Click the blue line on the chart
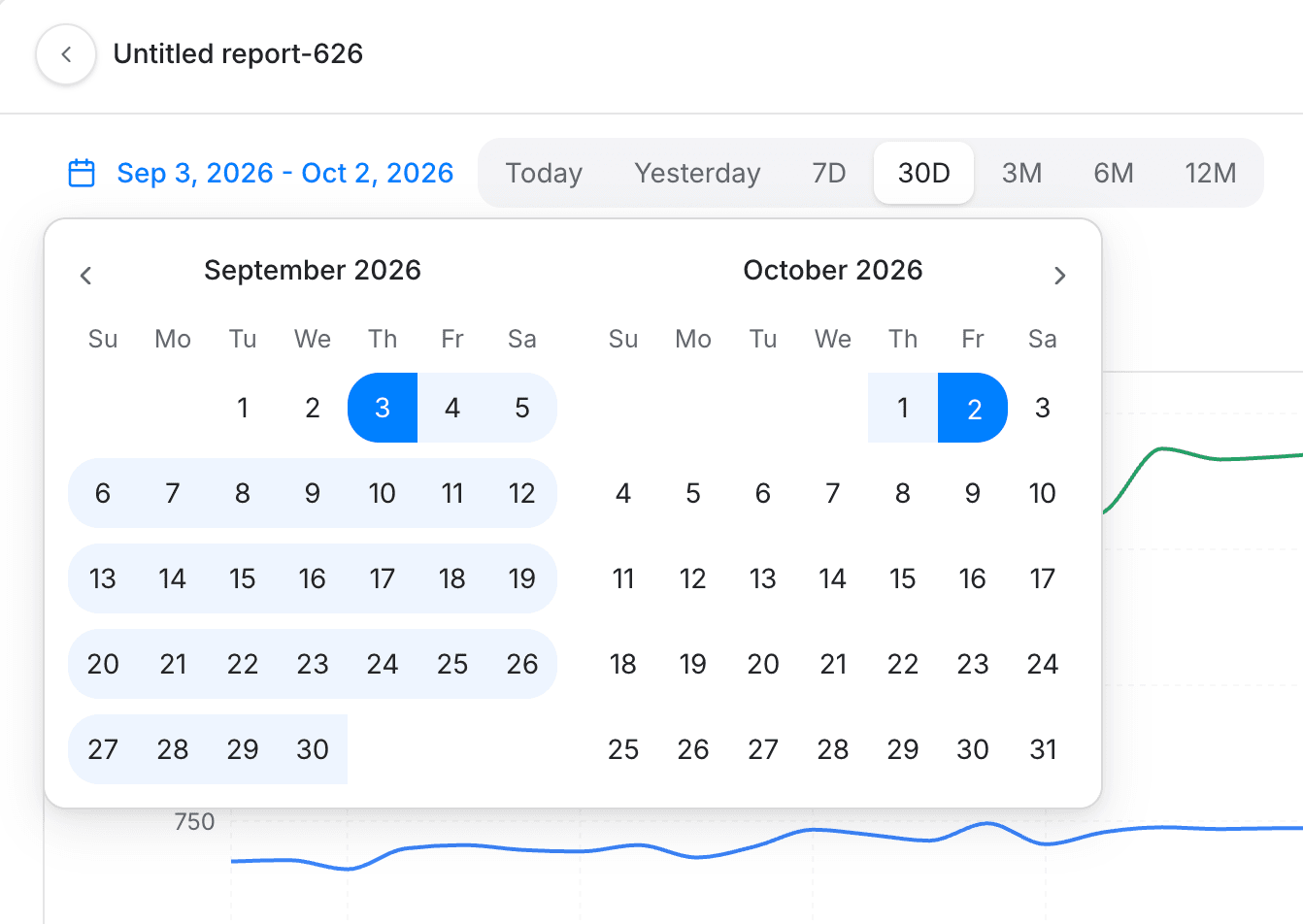The image size is (1303, 924). point(767,843)
